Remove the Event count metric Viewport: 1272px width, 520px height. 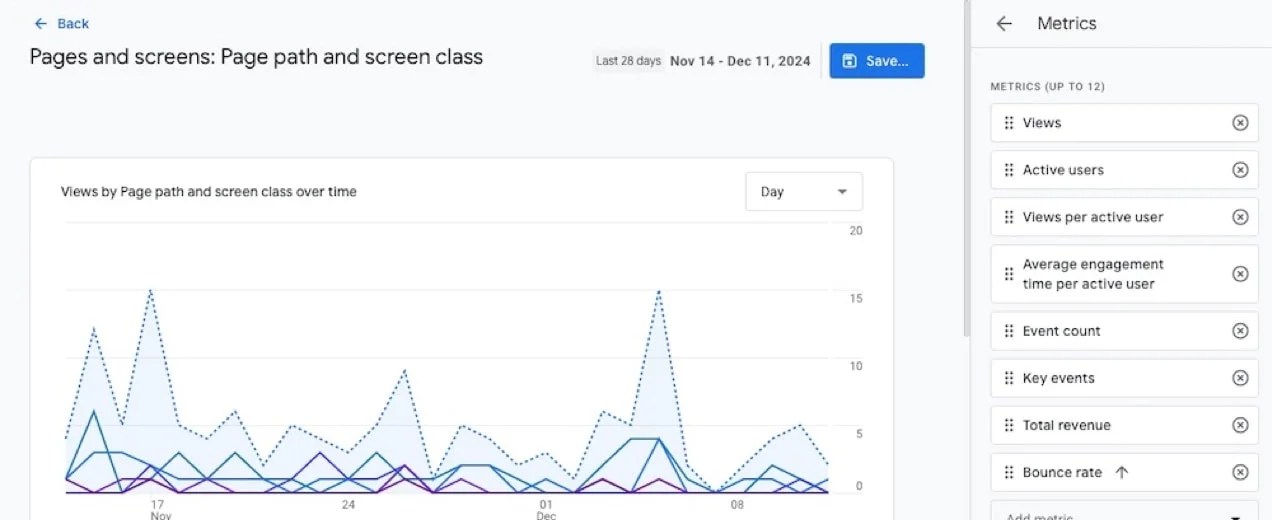(x=1240, y=331)
